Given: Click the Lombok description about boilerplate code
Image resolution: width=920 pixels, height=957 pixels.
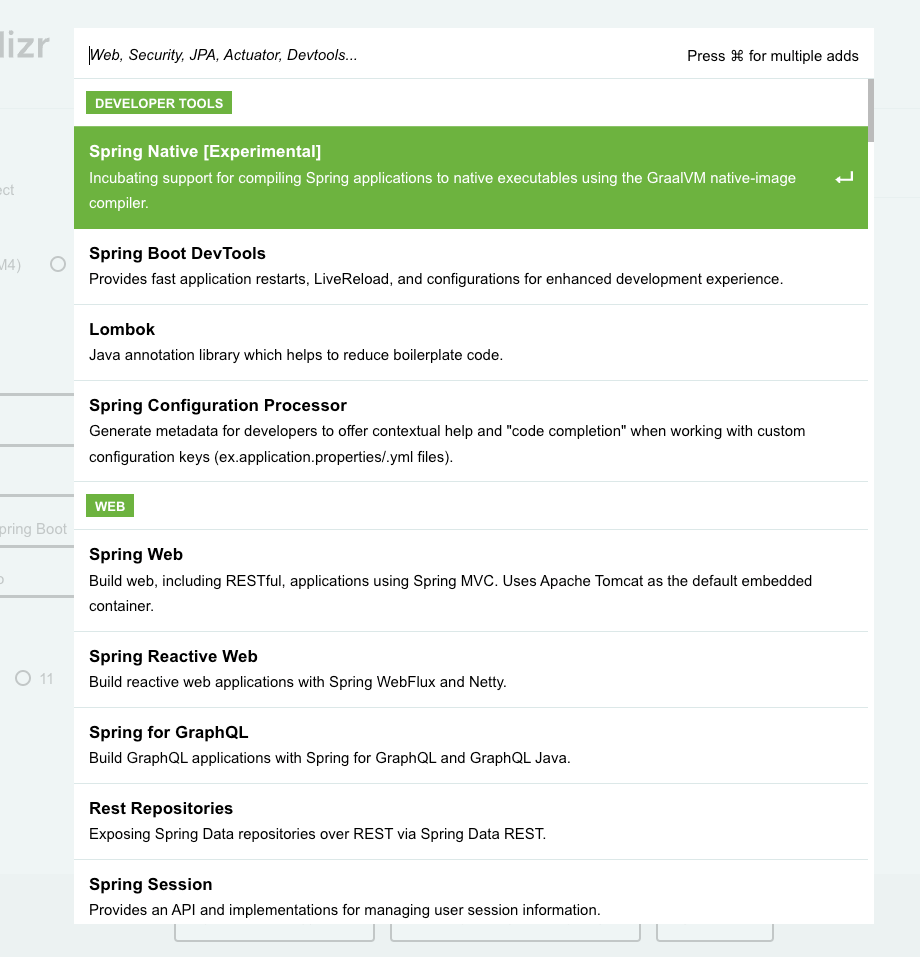Looking at the screenshot, I should [x=295, y=355].
